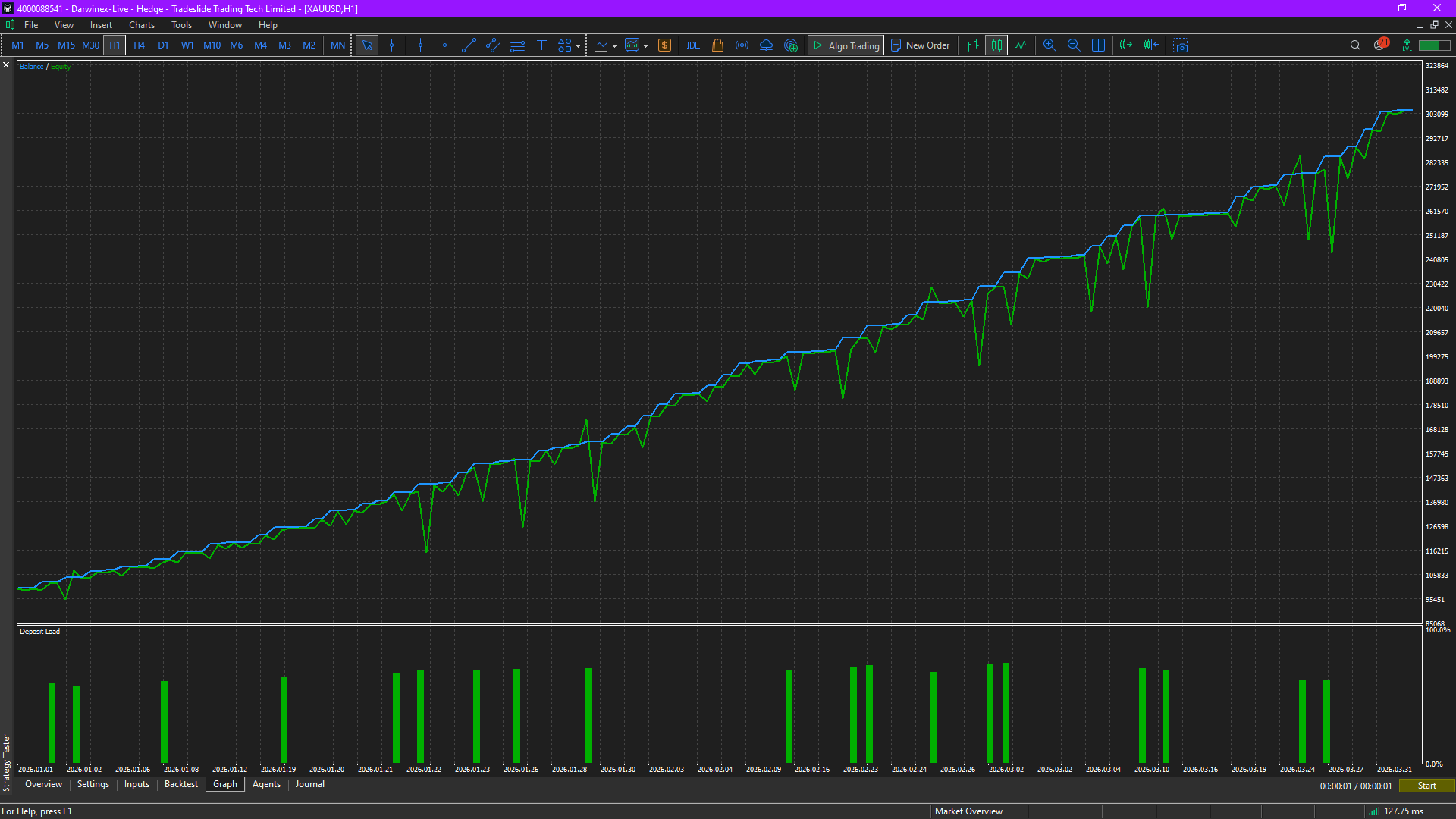Open the Market shopping bag icon
This screenshot has width=1456, height=819.
[x=717, y=45]
